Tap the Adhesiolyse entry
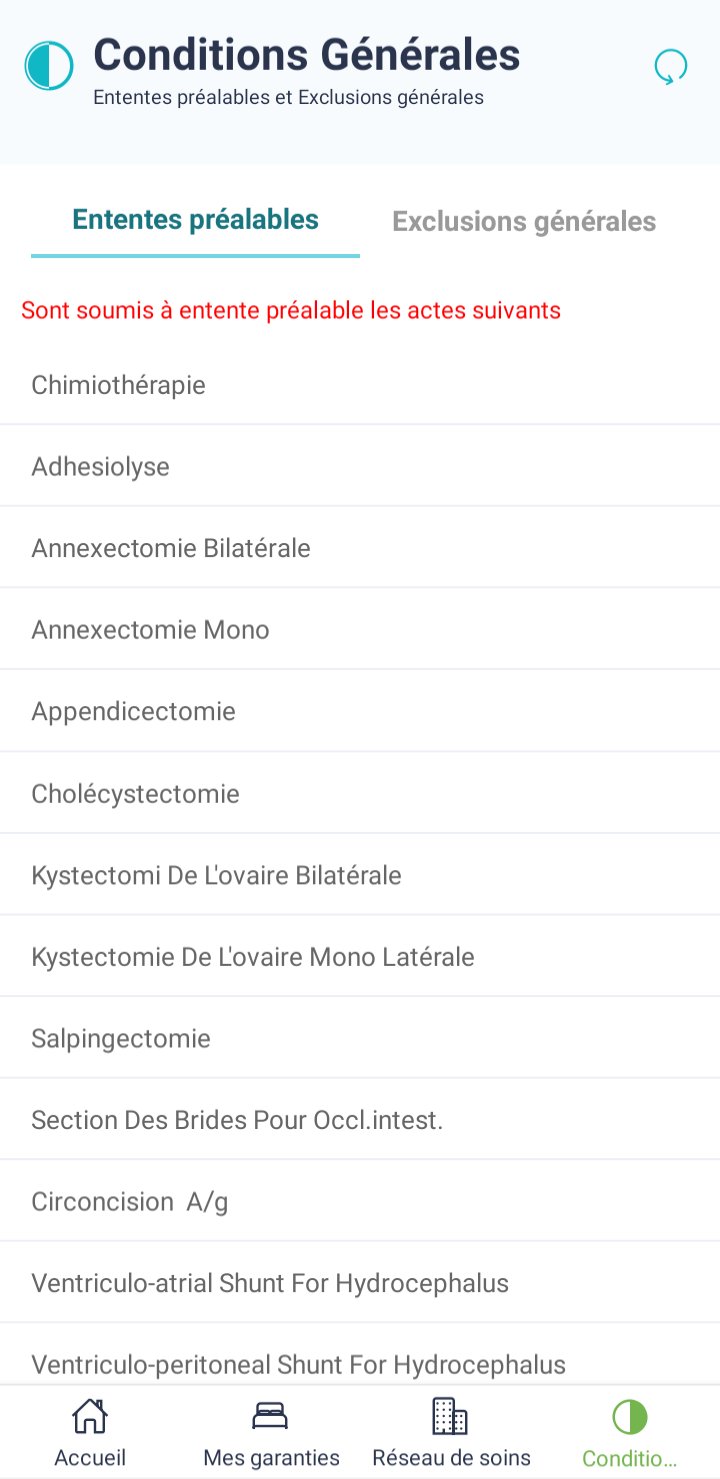This screenshot has width=720, height=1479. (x=360, y=467)
